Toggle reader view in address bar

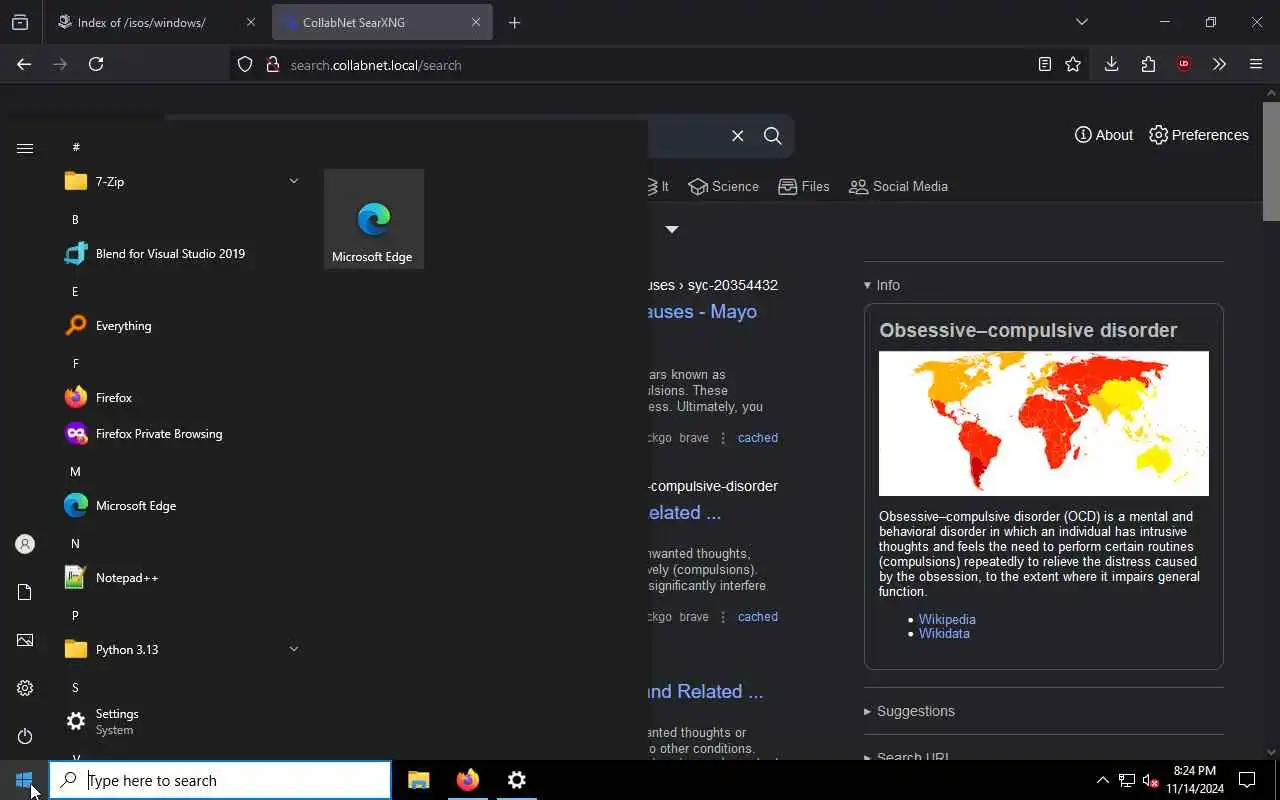point(1044,64)
